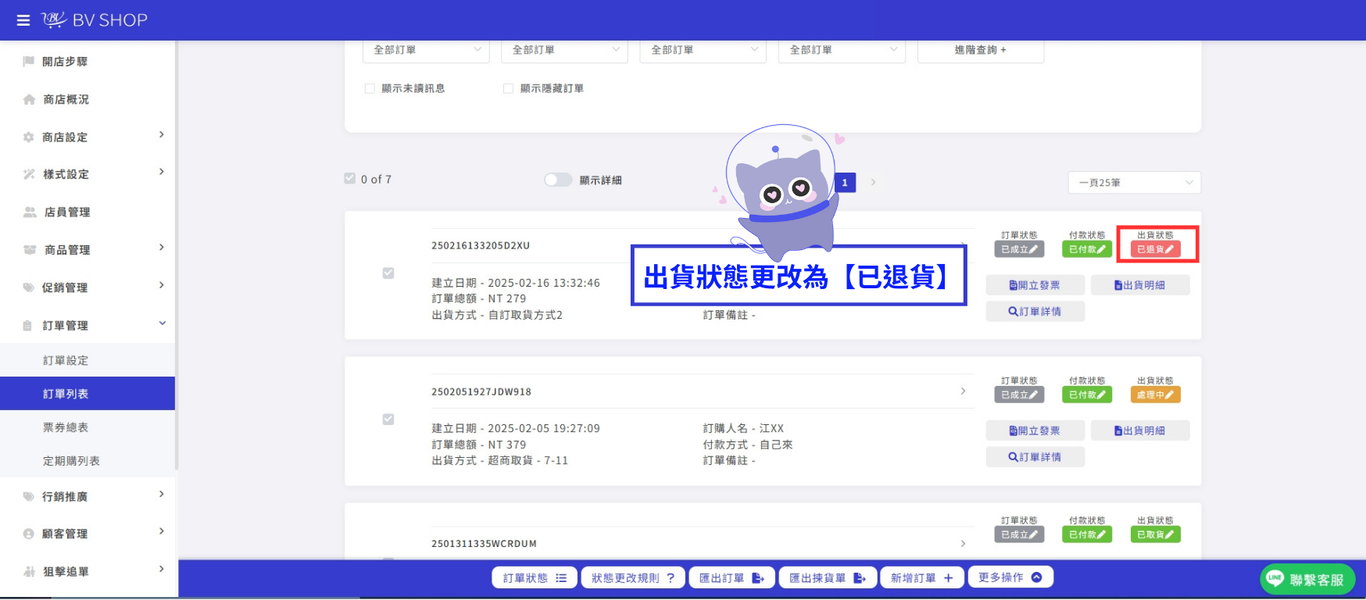The height and width of the screenshot is (600, 1366).
Task: Click the 進階查詢 + button
Action: [980, 50]
